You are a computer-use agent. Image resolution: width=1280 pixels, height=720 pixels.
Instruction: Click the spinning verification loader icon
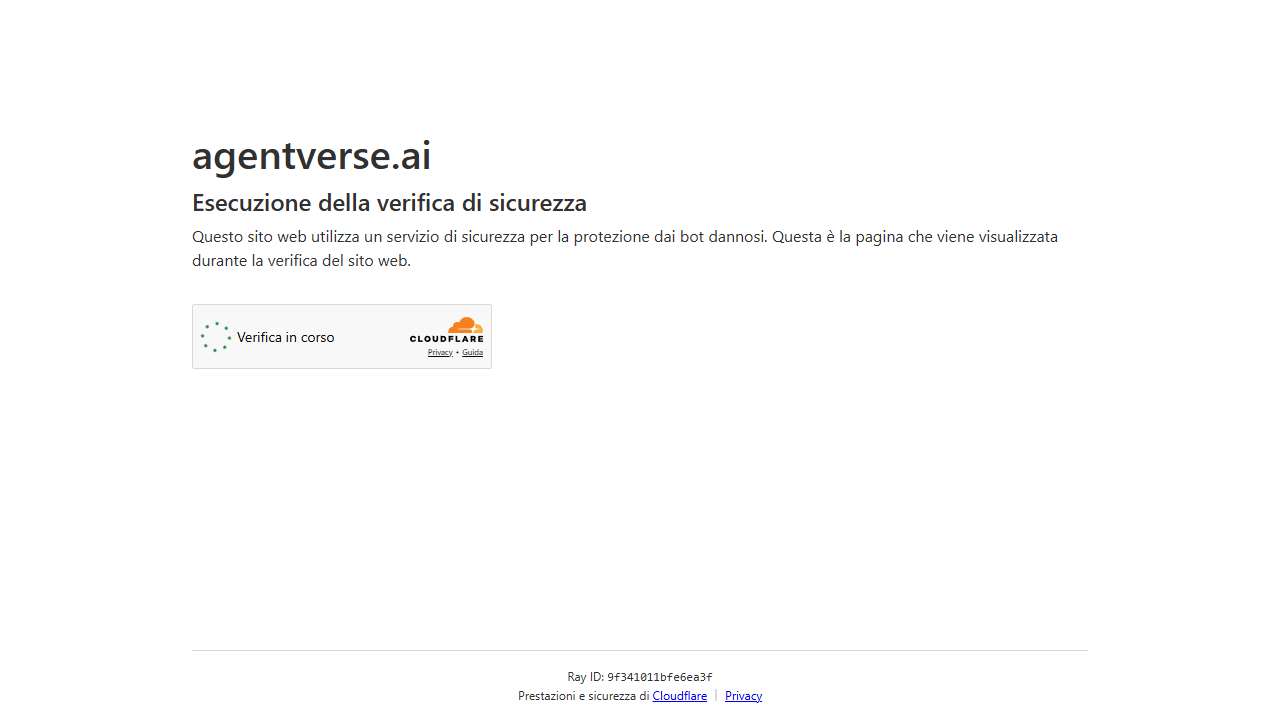[216, 337]
